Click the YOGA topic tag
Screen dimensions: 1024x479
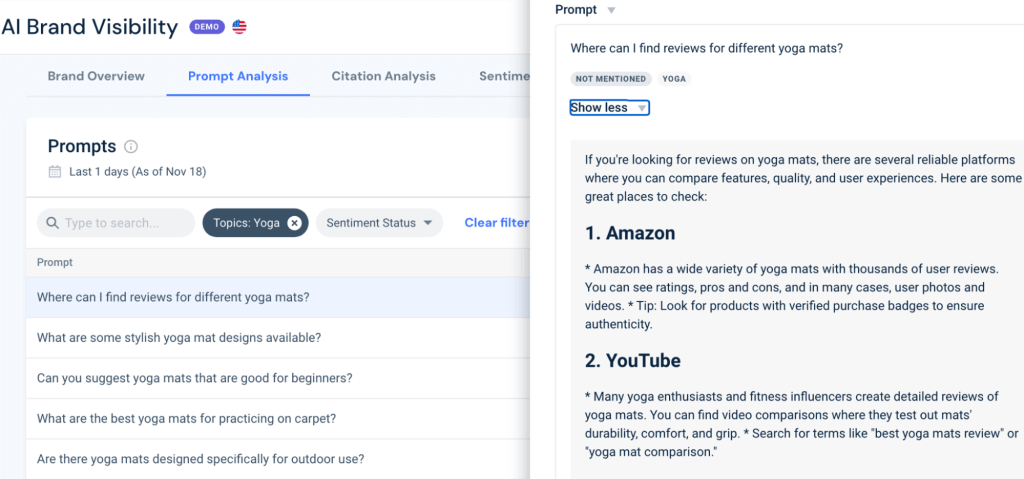[674, 78]
